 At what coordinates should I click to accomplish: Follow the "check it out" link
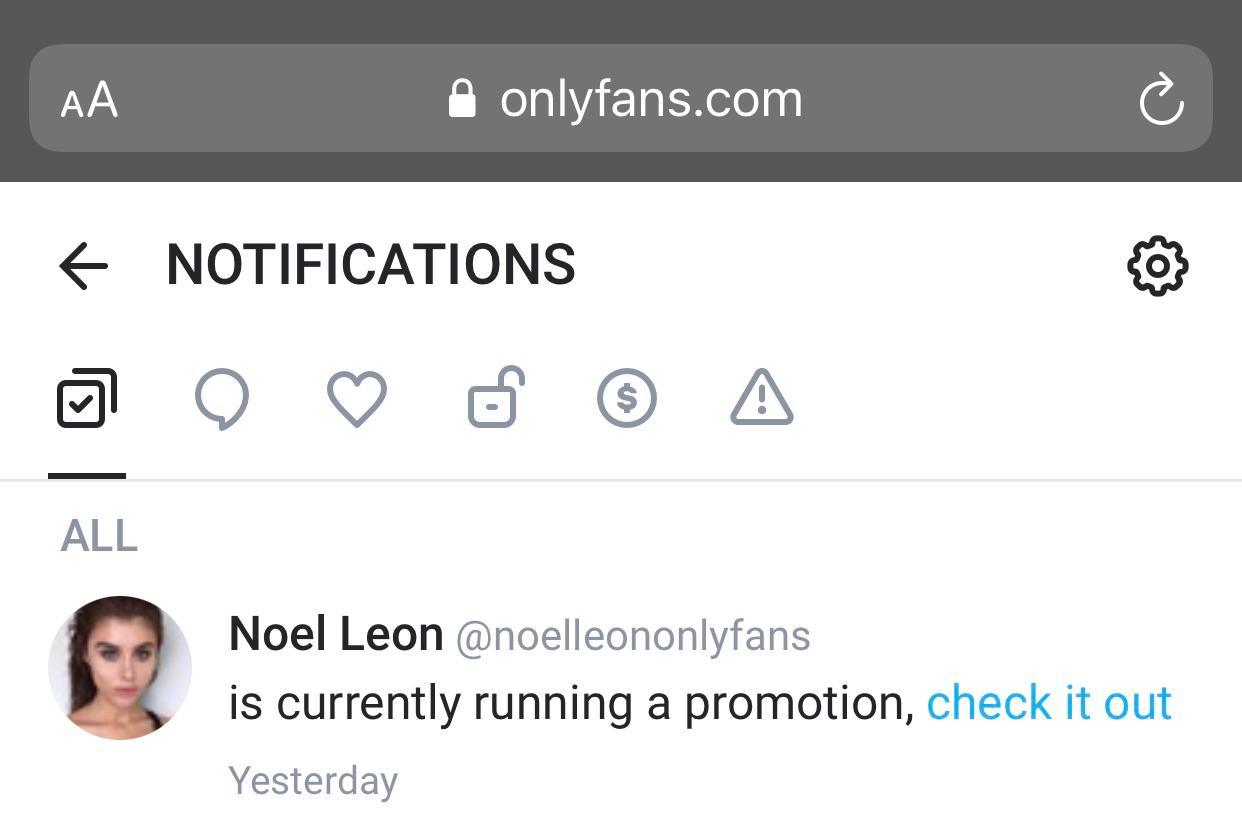click(1049, 703)
